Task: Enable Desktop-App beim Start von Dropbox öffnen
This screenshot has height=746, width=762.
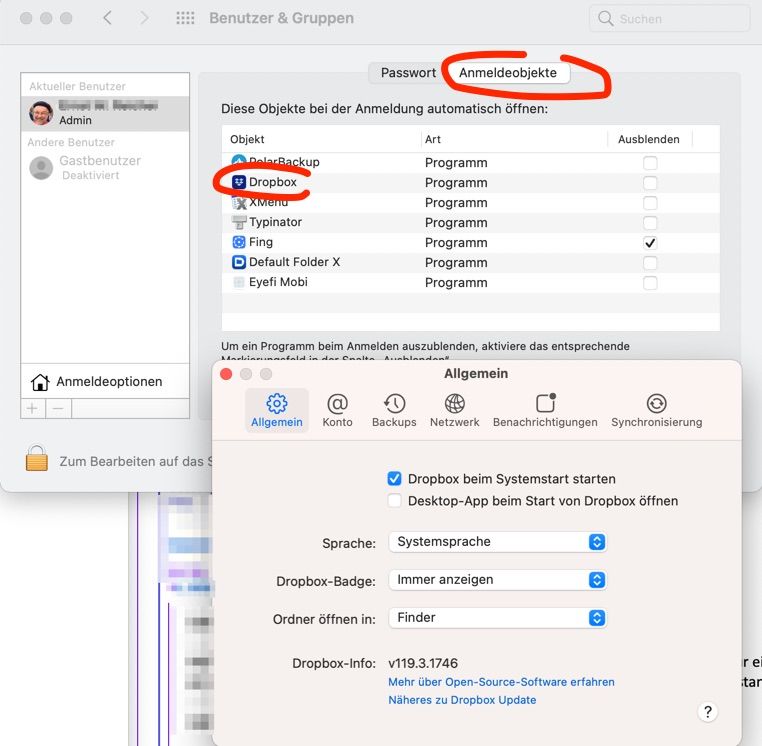Action: coord(394,501)
